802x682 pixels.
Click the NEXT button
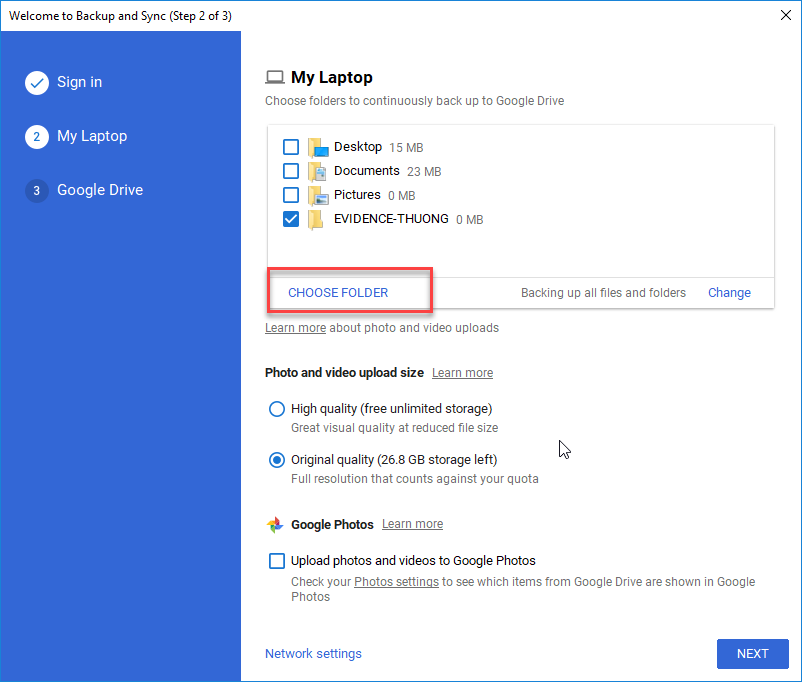pyautogui.click(x=752, y=653)
